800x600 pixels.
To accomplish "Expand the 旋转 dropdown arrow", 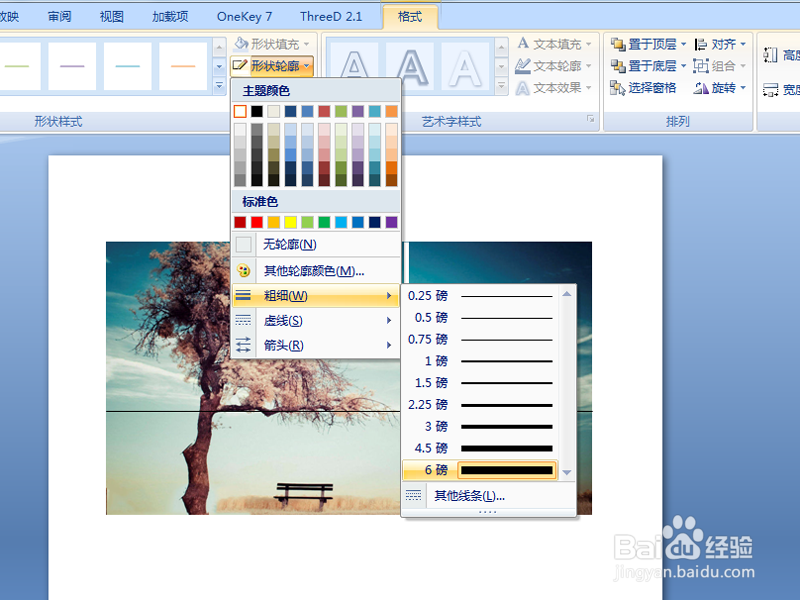I will [743, 88].
